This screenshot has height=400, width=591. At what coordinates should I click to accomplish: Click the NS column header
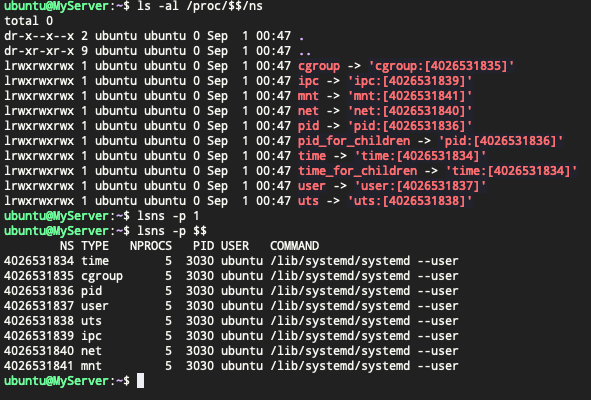(x=67, y=246)
